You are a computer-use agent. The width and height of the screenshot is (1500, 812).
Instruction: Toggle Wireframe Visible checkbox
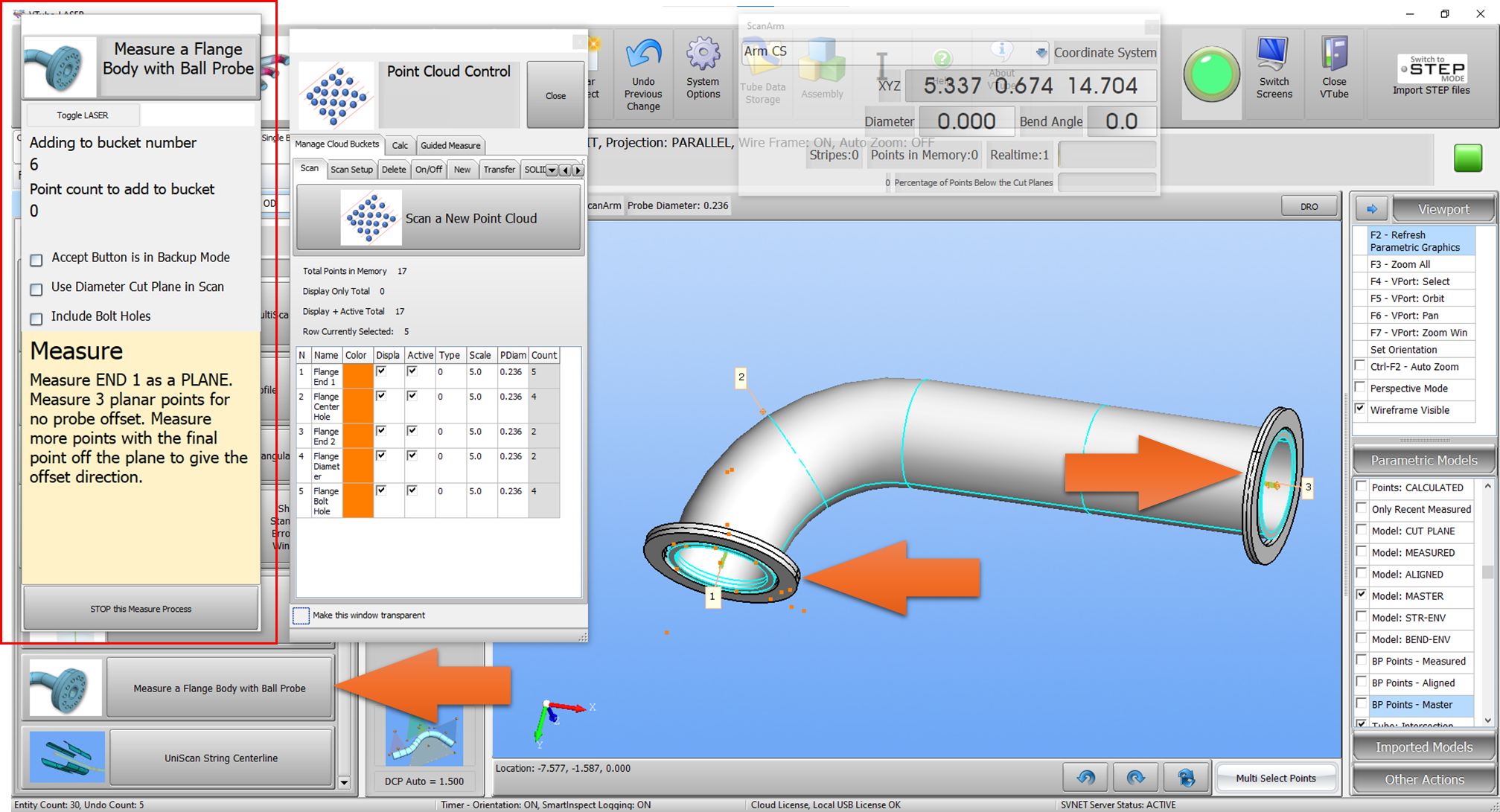pos(1361,409)
